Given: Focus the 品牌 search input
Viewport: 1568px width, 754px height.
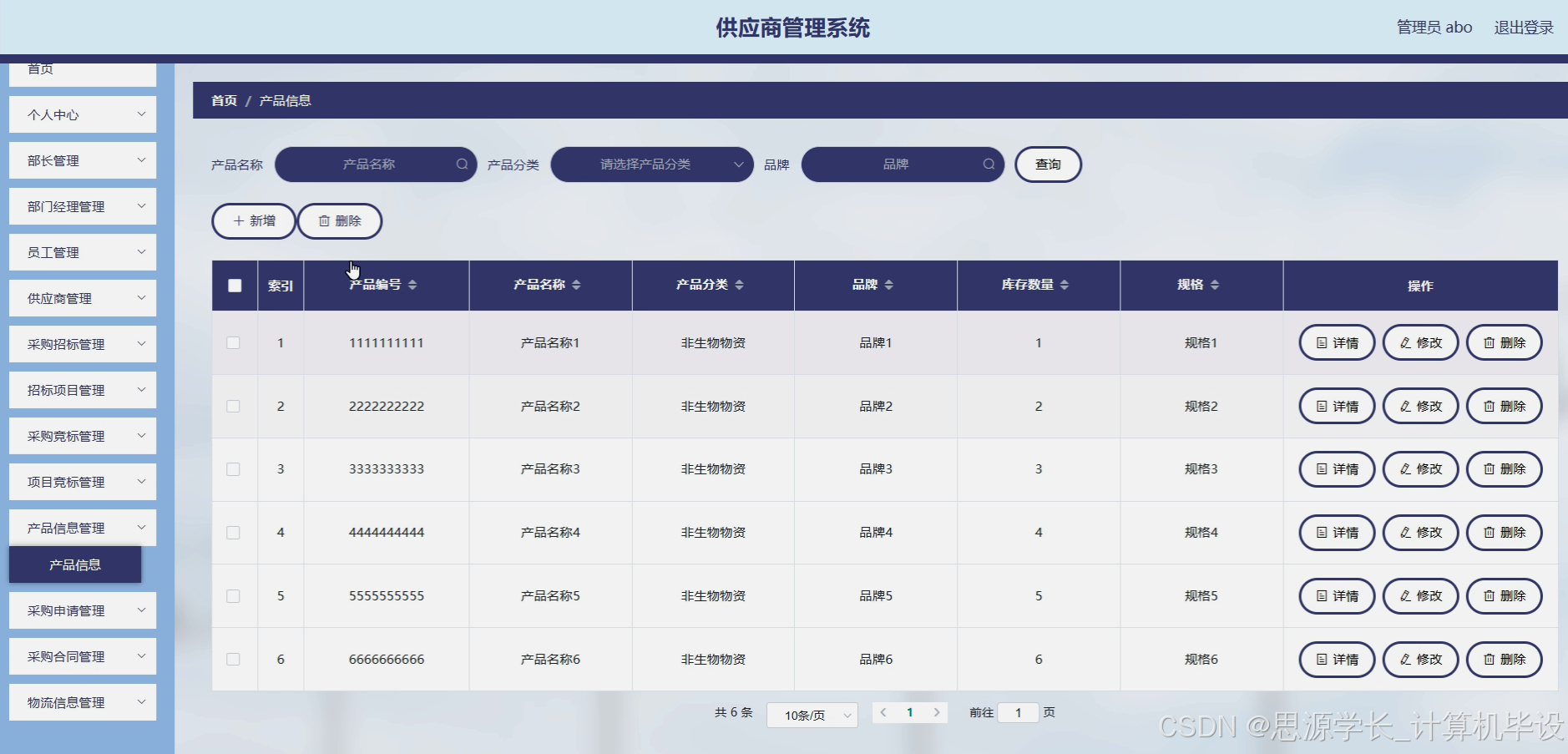Looking at the screenshot, I should click(903, 164).
